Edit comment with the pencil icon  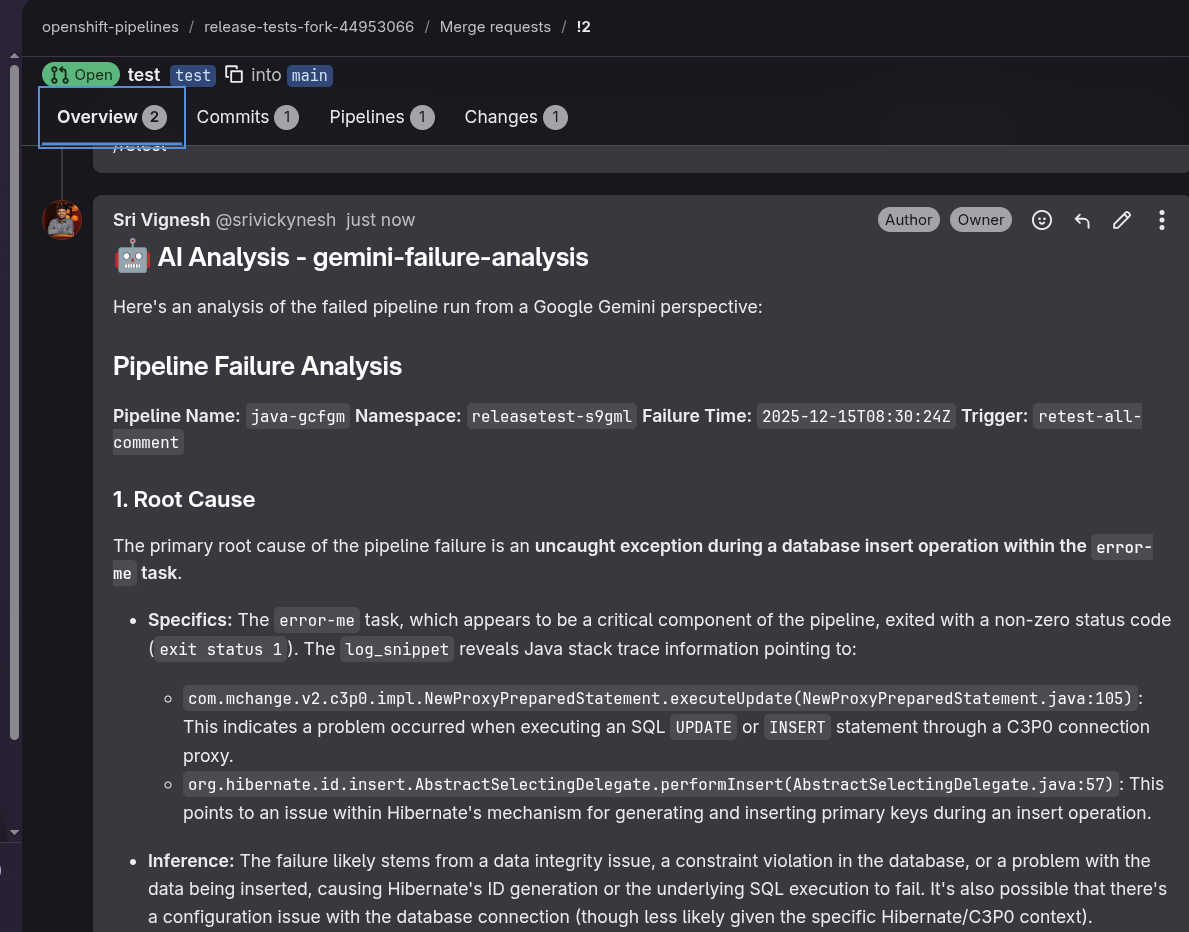1122,220
